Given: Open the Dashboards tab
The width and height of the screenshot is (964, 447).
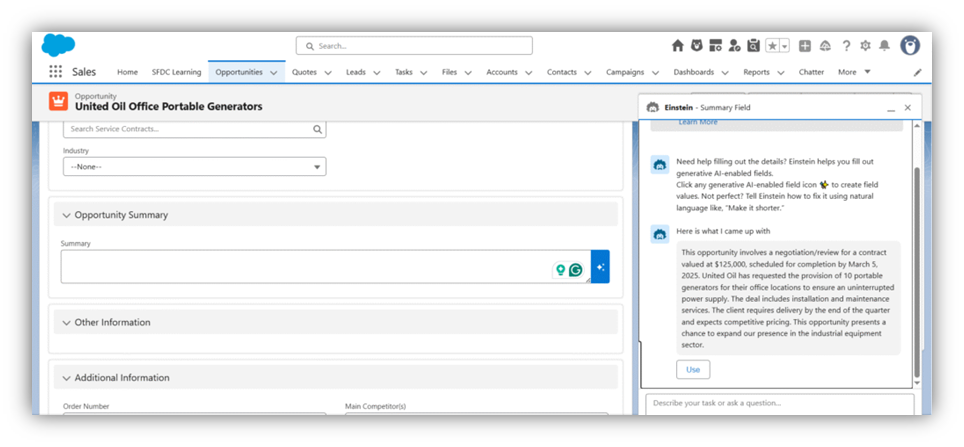Looking at the screenshot, I should pos(693,72).
